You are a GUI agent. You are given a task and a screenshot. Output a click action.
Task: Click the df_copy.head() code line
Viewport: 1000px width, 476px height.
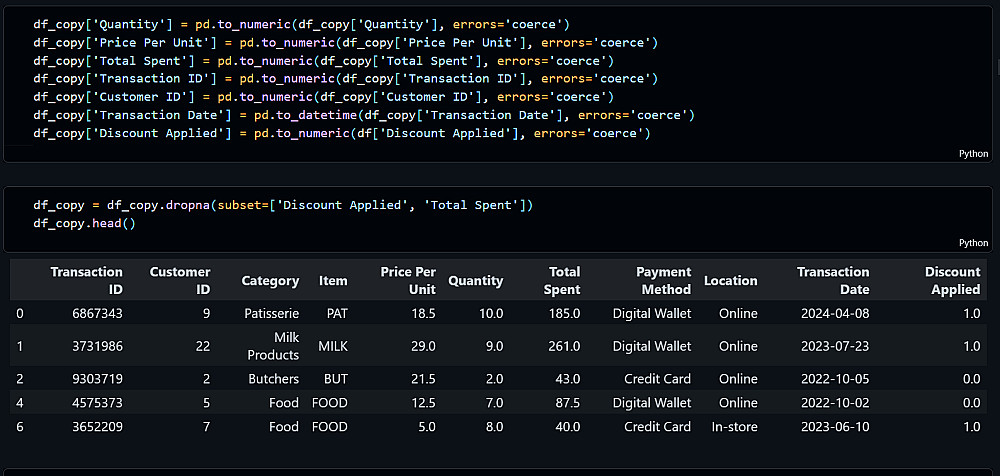tap(84, 223)
